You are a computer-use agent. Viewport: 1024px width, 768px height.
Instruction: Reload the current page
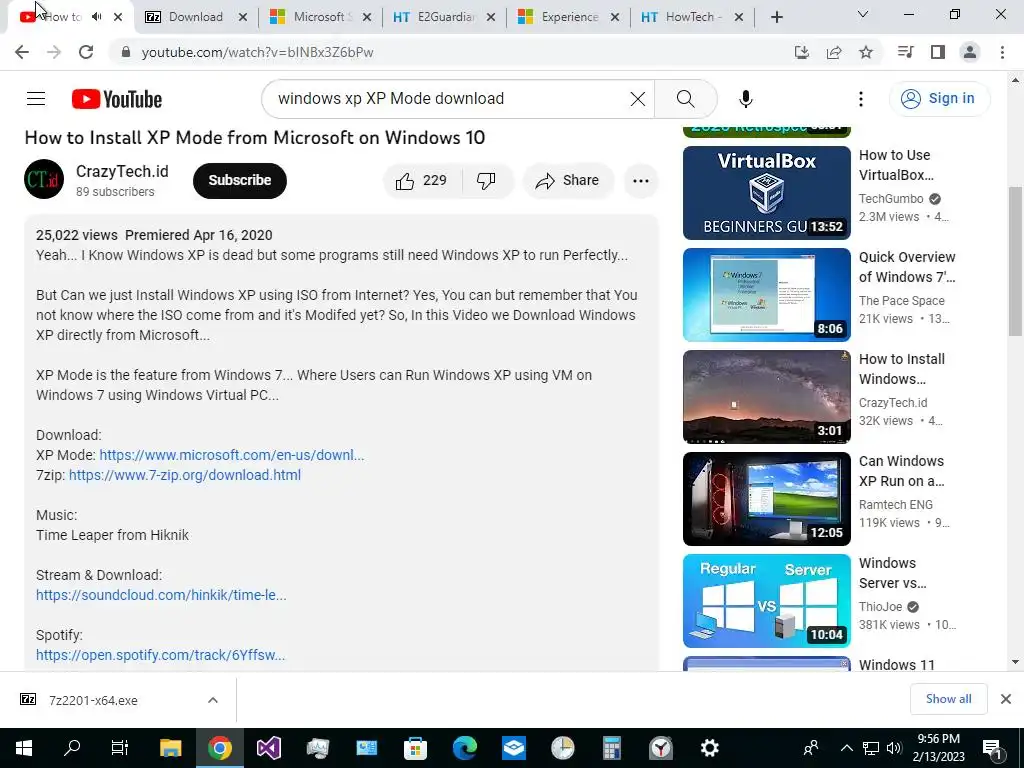click(86, 52)
